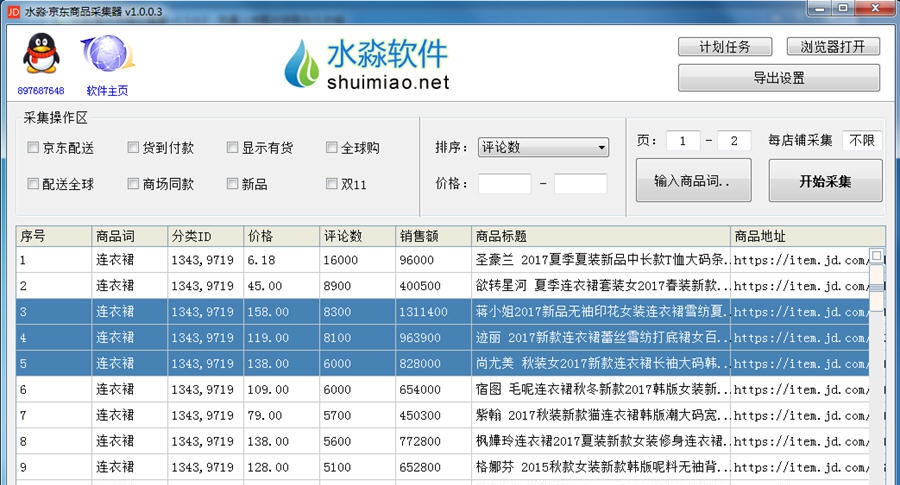Viewport: 900px width, 485px height.
Task: Check the 显示有货 option
Action: pyautogui.click(x=232, y=148)
